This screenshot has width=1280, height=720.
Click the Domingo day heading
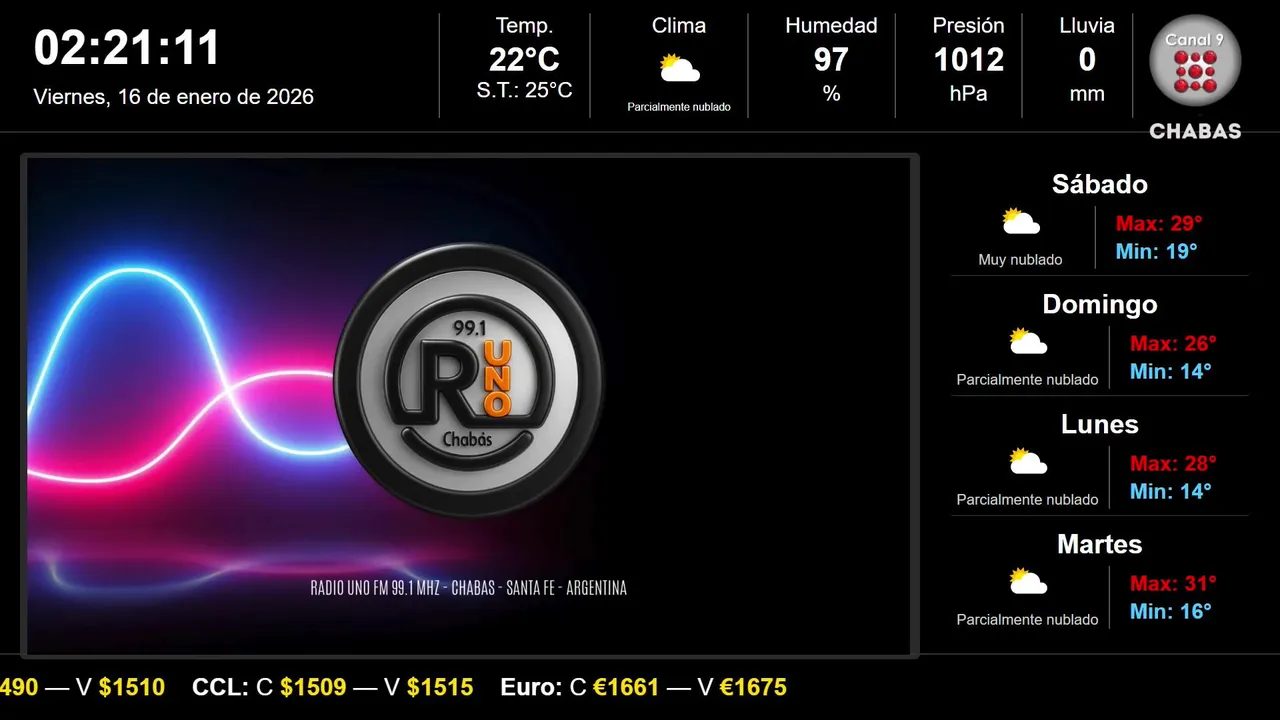click(1099, 304)
